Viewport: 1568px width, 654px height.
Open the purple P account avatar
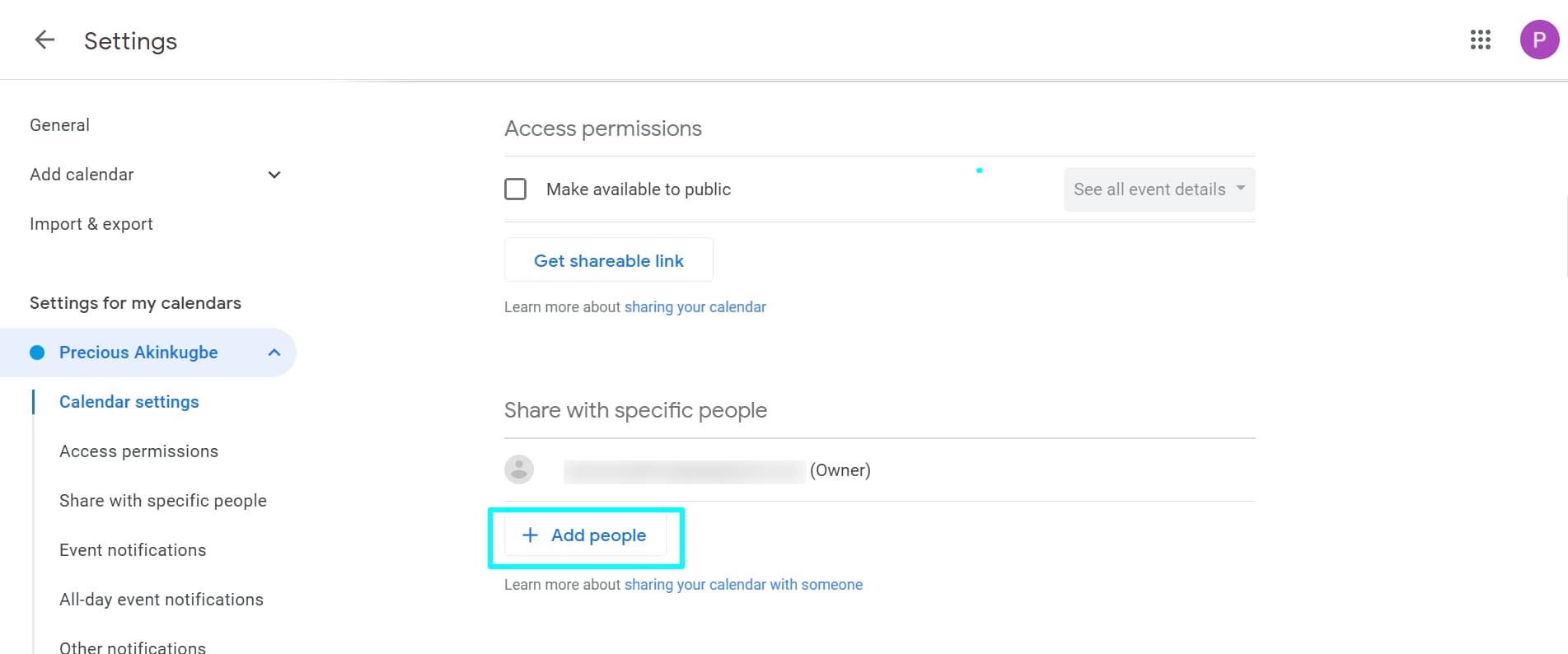pos(1538,40)
